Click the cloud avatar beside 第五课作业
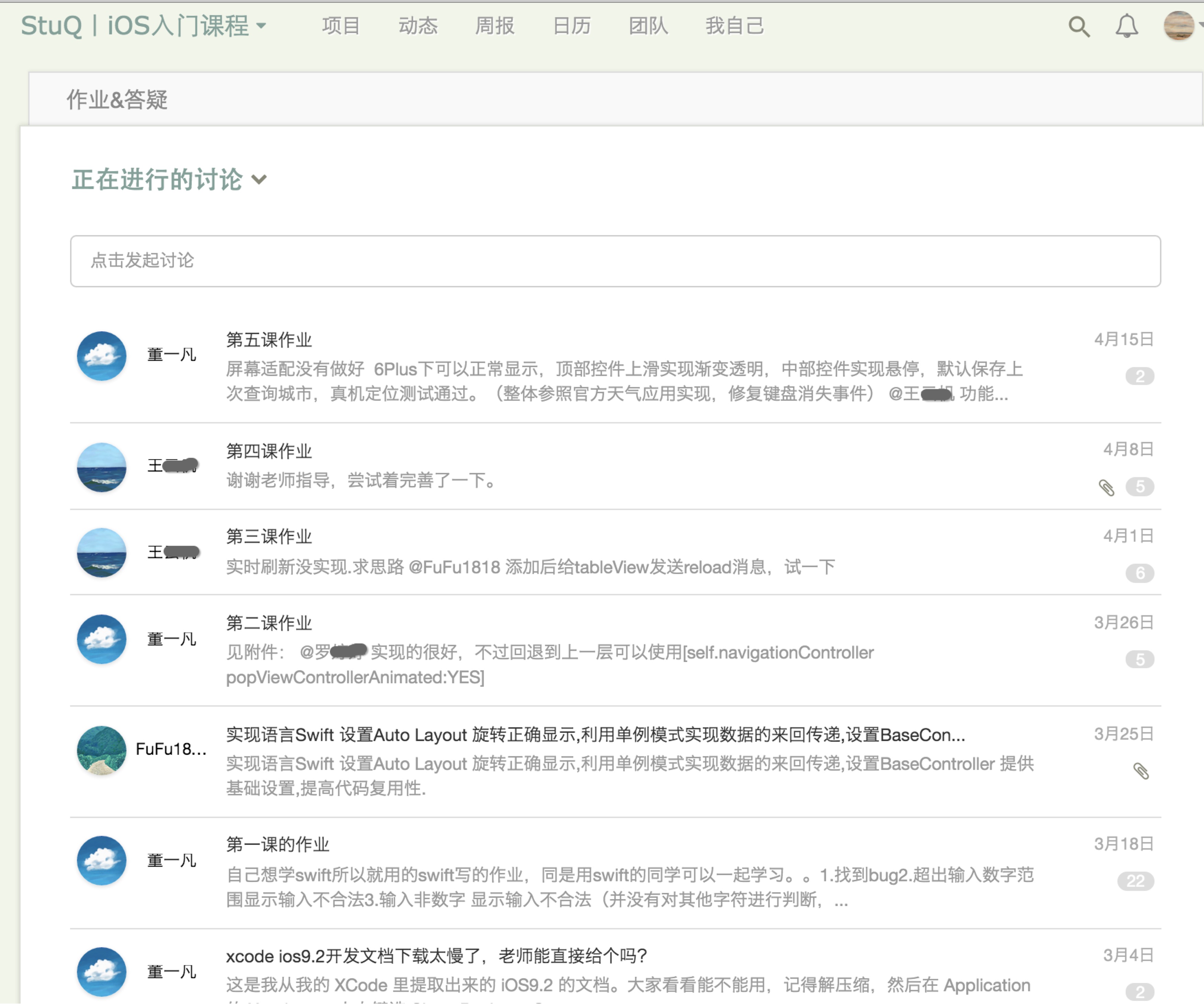This screenshot has width=1204, height=1005. [101, 356]
